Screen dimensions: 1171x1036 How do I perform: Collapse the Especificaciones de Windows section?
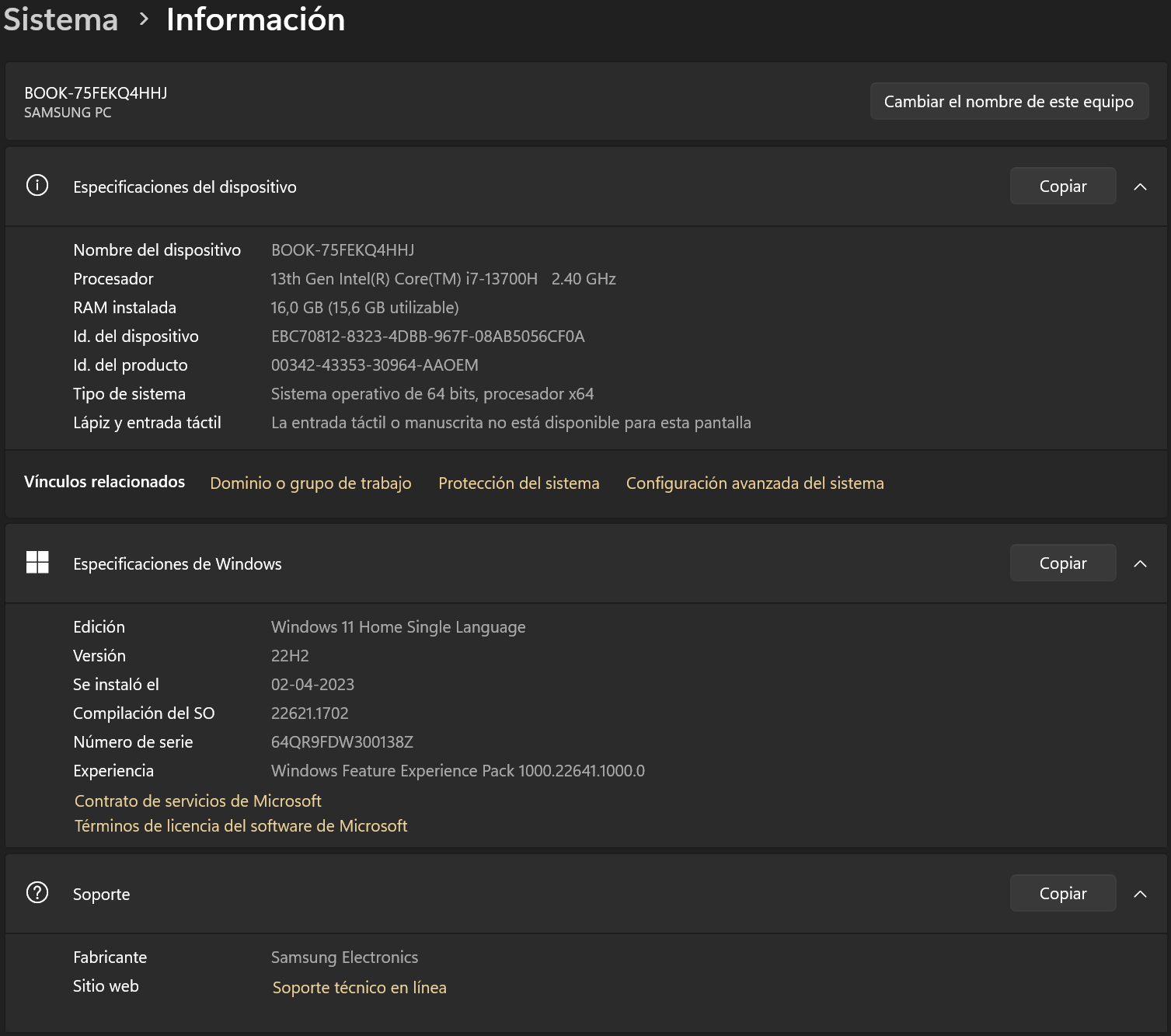1140,563
